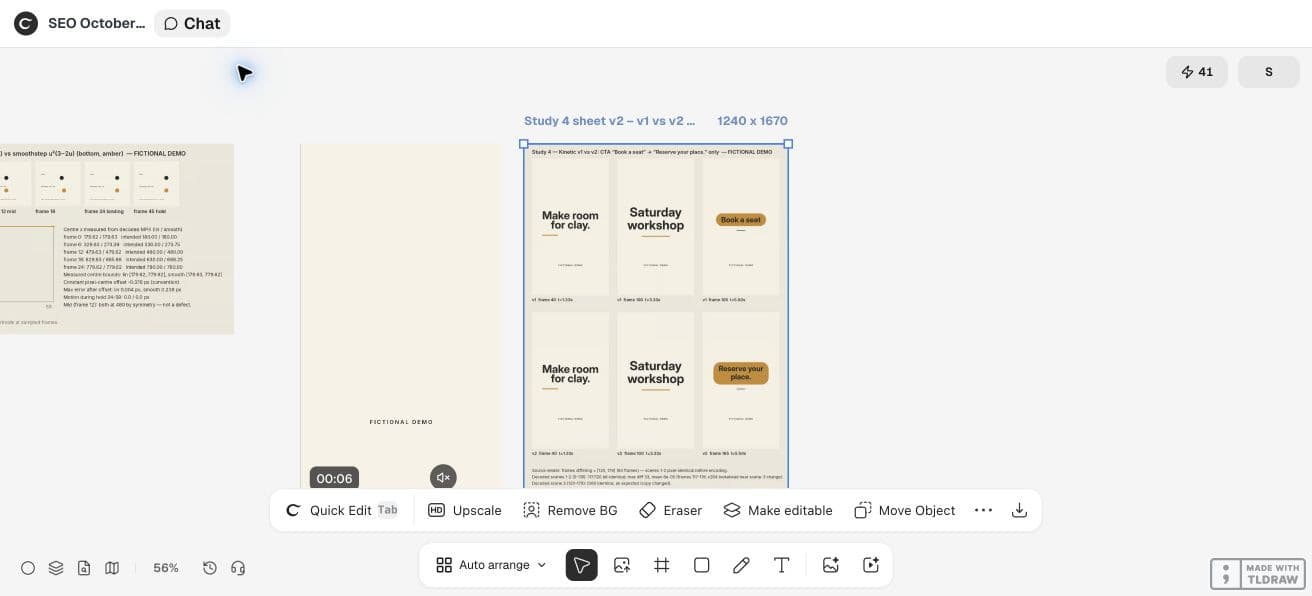Select the smoothstep chart sheet on the left

(117, 239)
